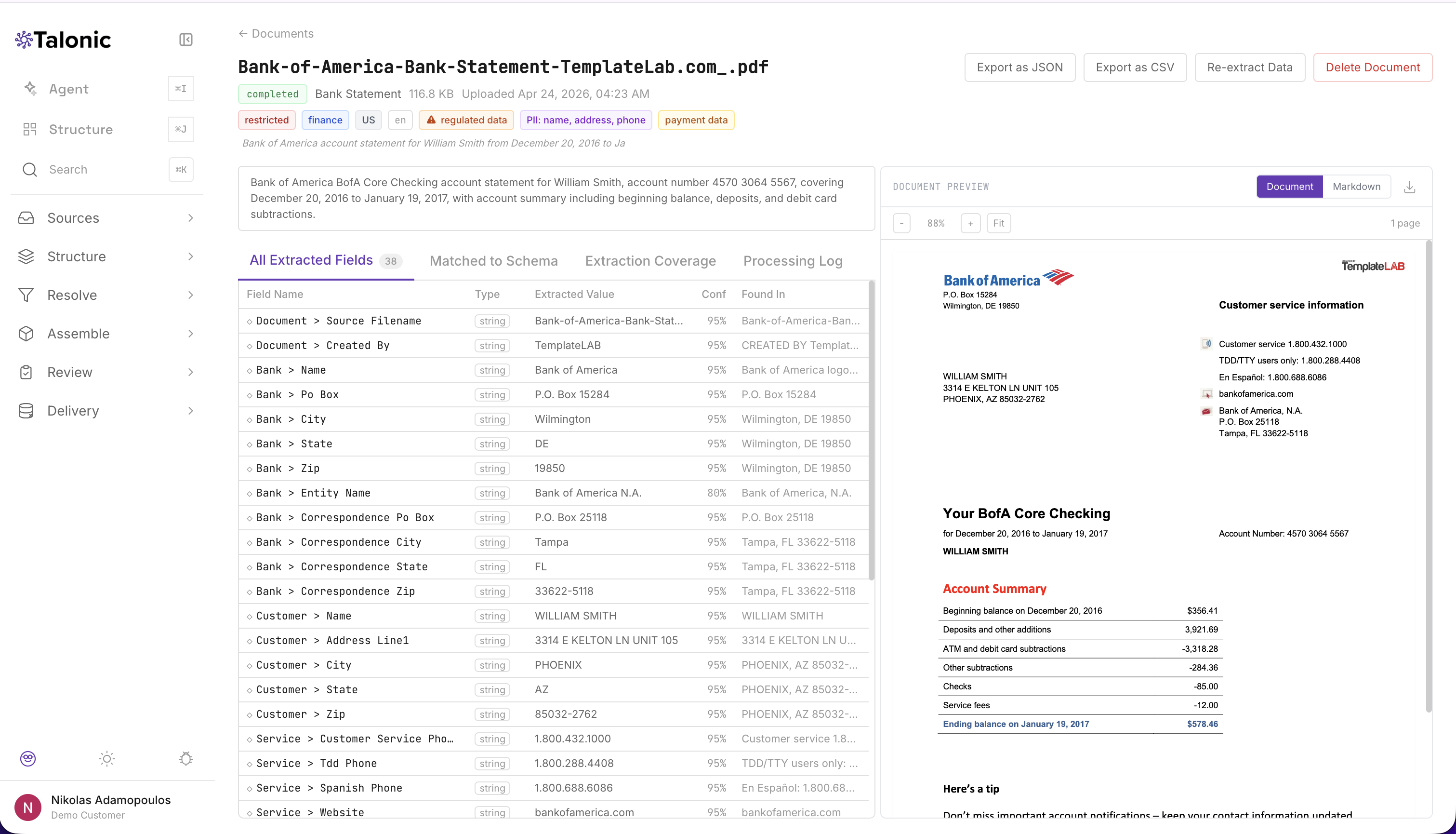Click the completed status badge
Image resolution: width=1456 pixels, height=834 pixels.
tap(272, 94)
